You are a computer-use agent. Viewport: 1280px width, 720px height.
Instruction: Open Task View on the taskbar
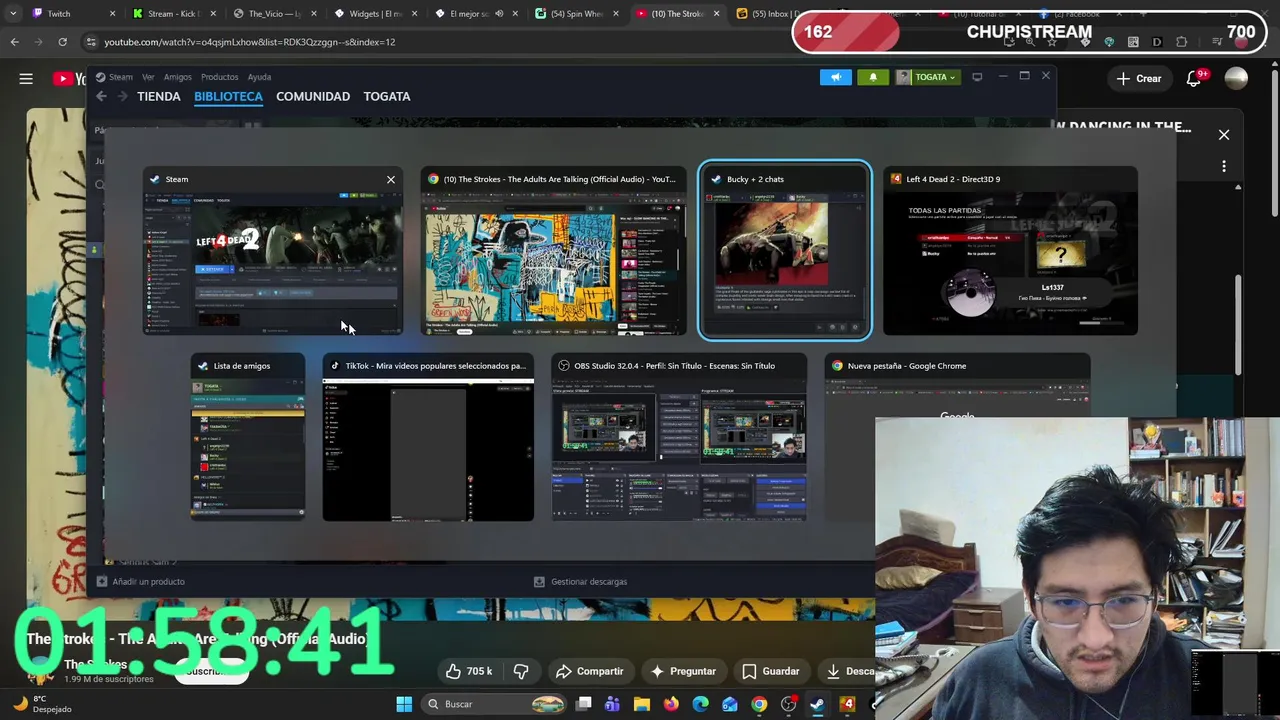point(584,704)
